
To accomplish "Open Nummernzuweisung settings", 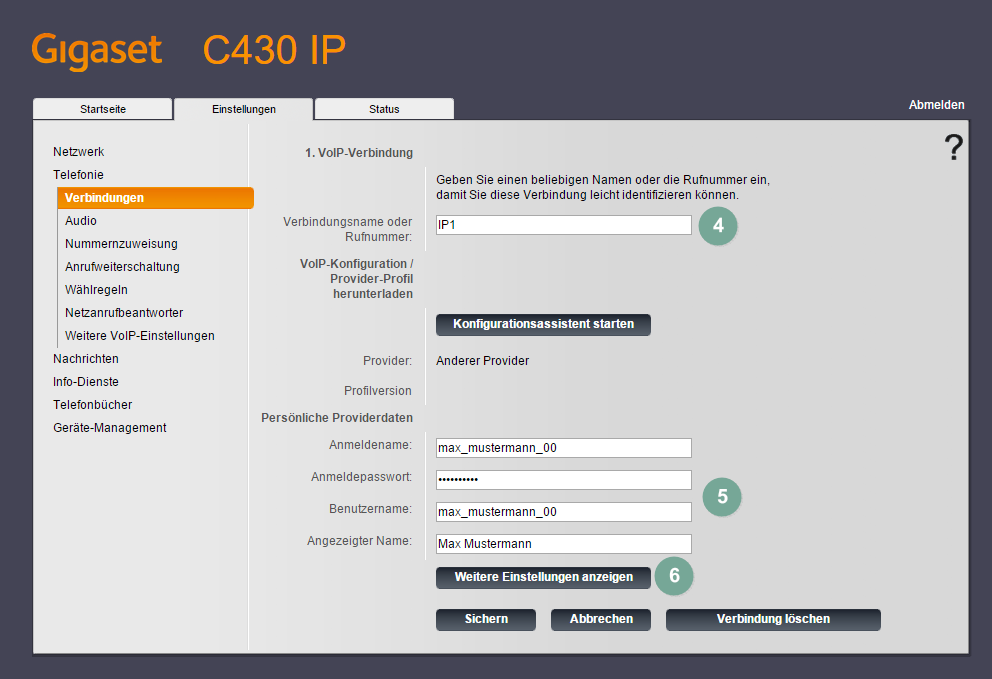I will click(x=121, y=244).
